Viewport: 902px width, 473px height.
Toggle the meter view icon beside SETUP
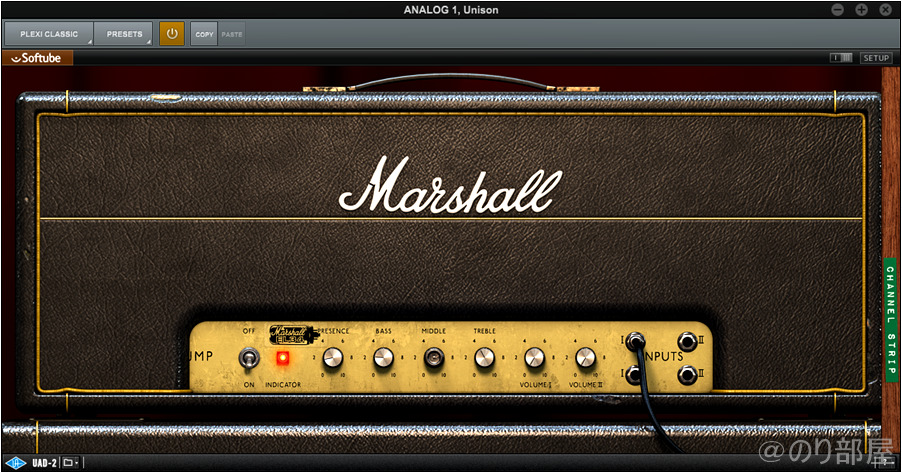(x=842, y=58)
